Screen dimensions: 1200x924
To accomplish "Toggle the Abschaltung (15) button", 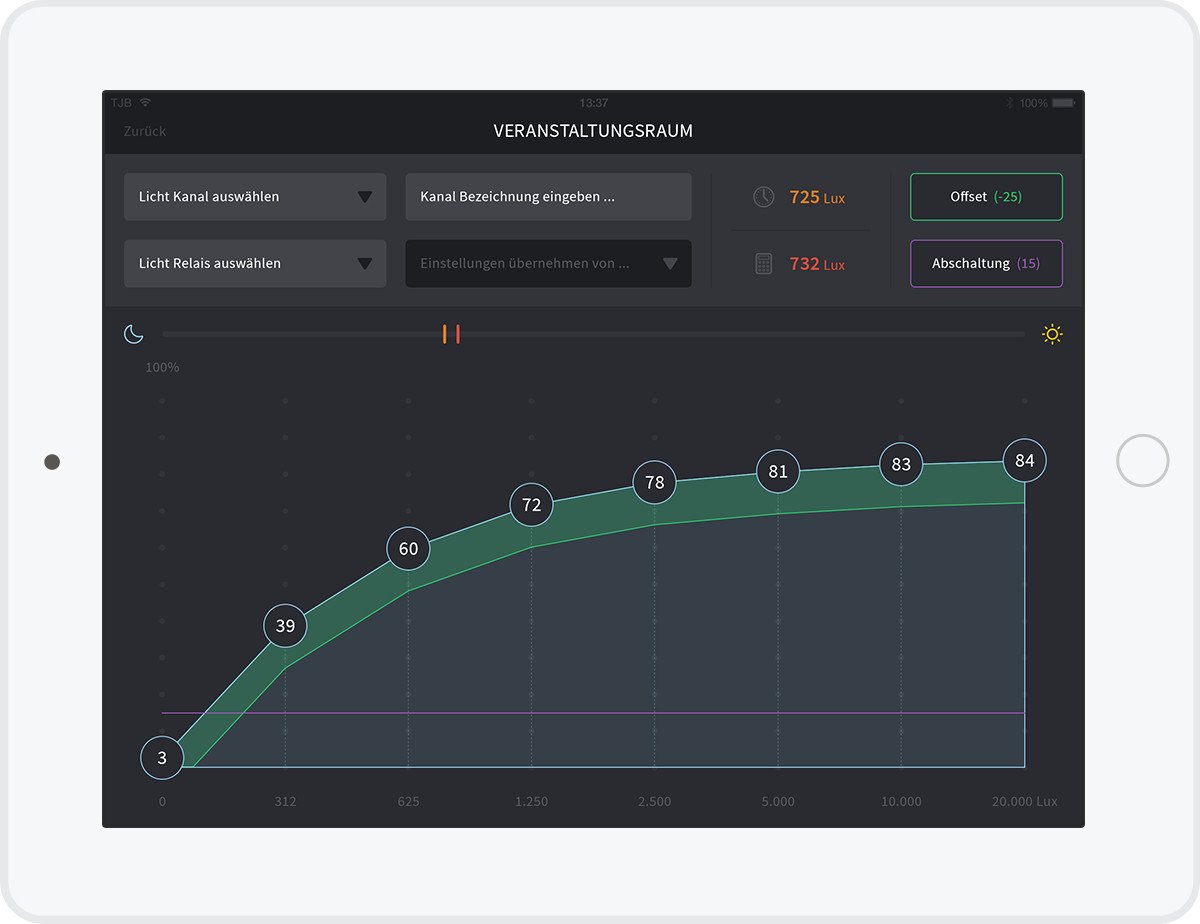I will click(985, 264).
